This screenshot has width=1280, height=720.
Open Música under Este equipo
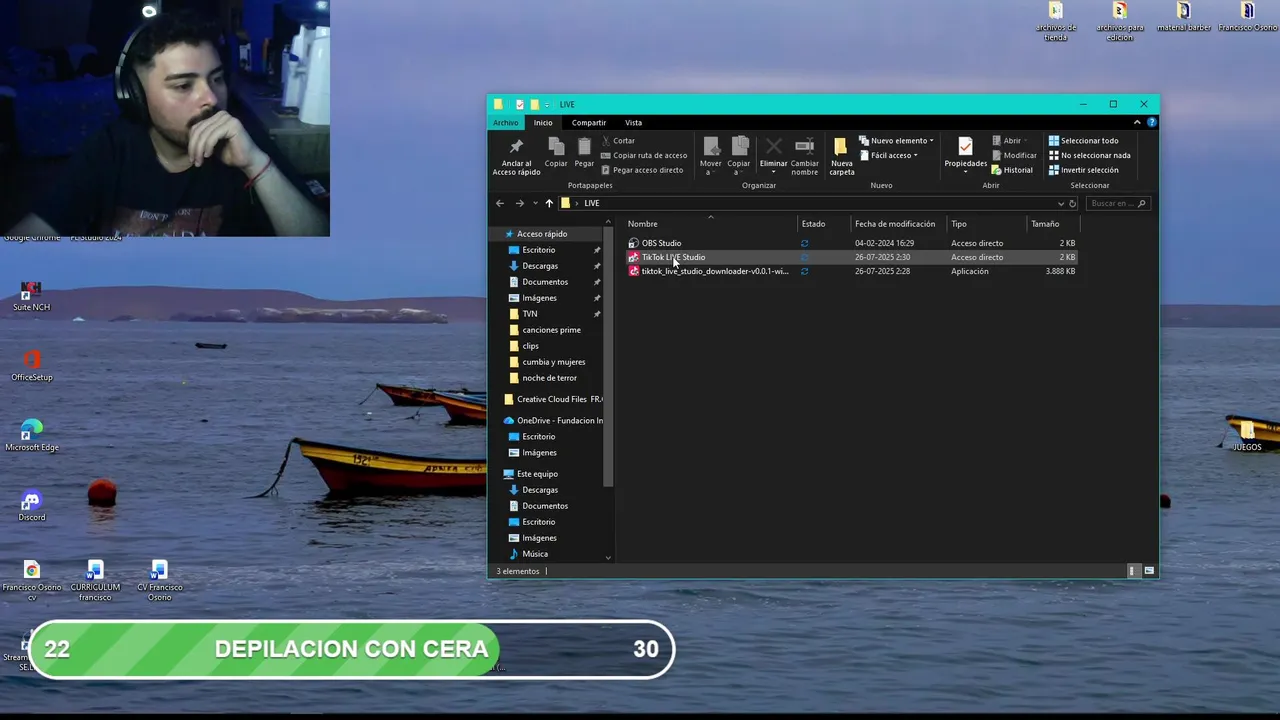(x=535, y=554)
